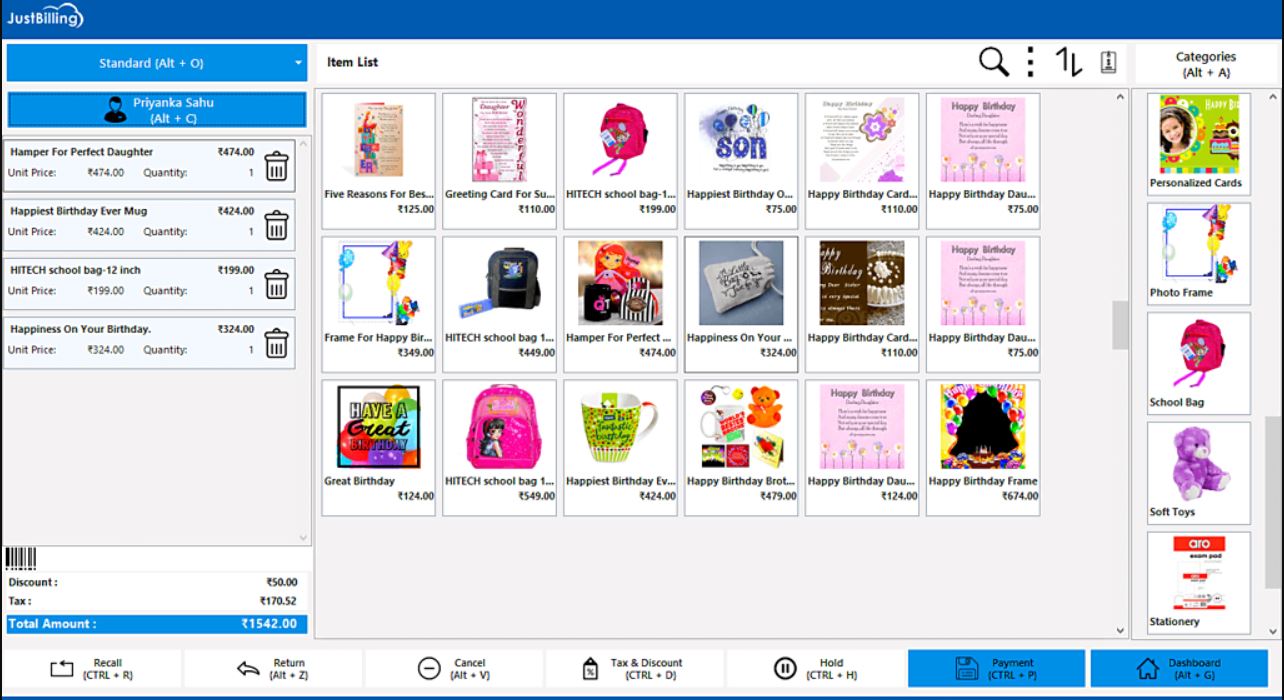1284x700 pixels.
Task: Click the barcode scan icon
Action: click(21, 558)
